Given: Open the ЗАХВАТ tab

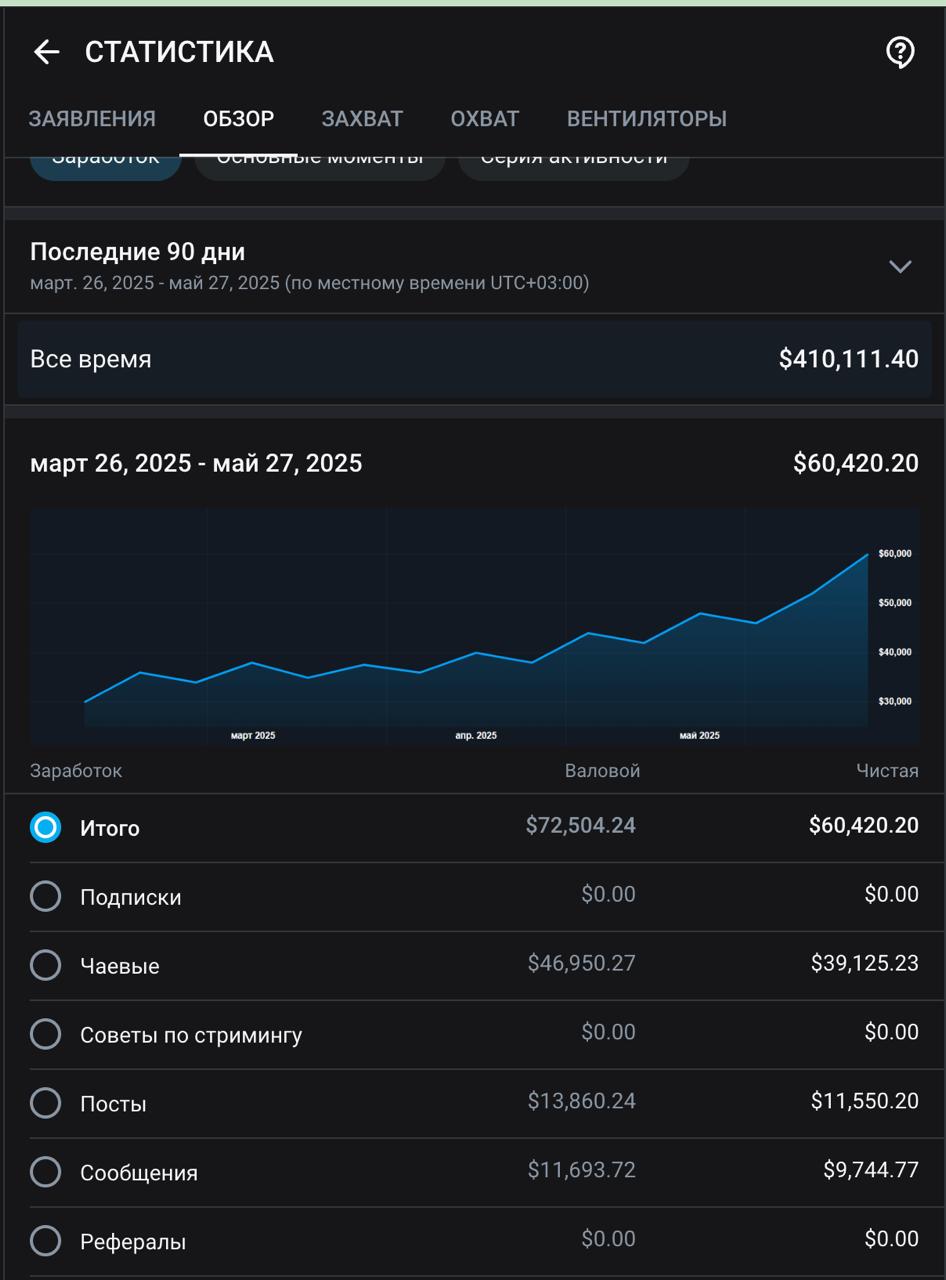Looking at the screenshot, I should click(362, 119).
